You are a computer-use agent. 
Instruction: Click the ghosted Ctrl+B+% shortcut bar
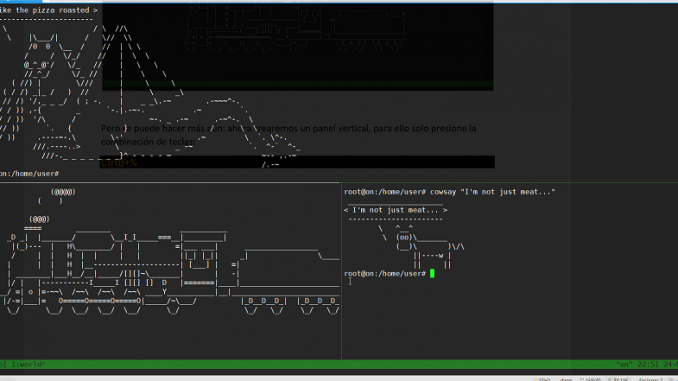tap(297, 162)
